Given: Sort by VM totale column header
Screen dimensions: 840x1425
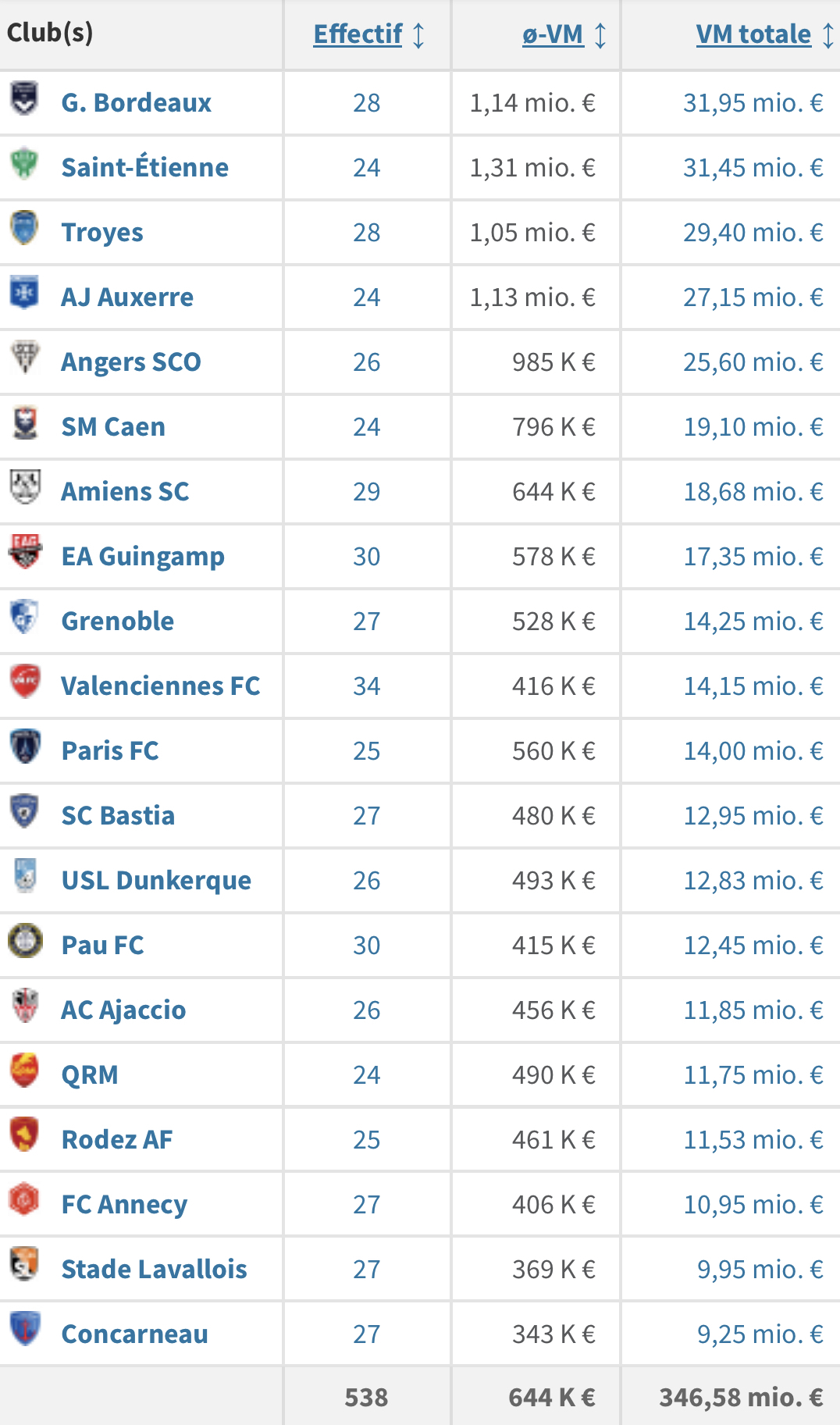Looking at the screenshot, I should (753, 34).
